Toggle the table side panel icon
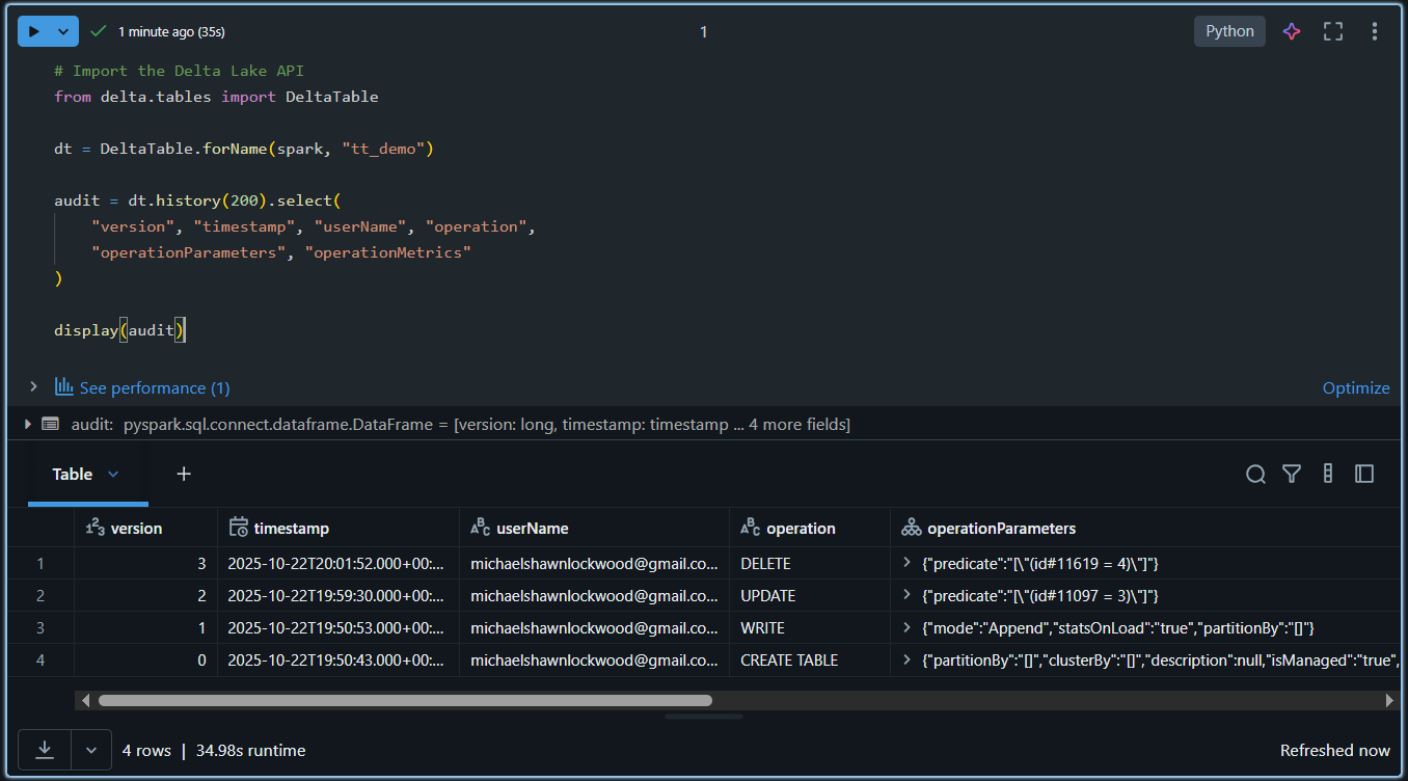This screenshot has width=1408, height=781. pyautogui.click(x=1364, y=474)
